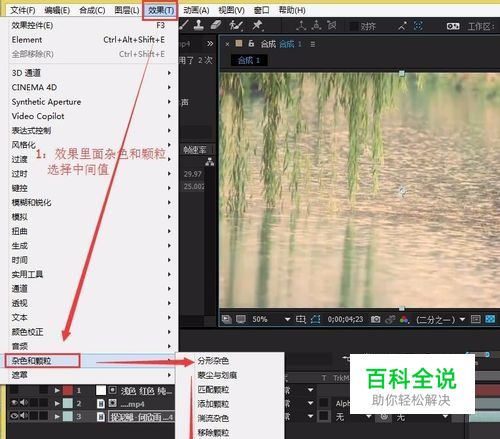The image size is (500, 439).
Task: Open the workspace camera sync icon
Action: 453,26
